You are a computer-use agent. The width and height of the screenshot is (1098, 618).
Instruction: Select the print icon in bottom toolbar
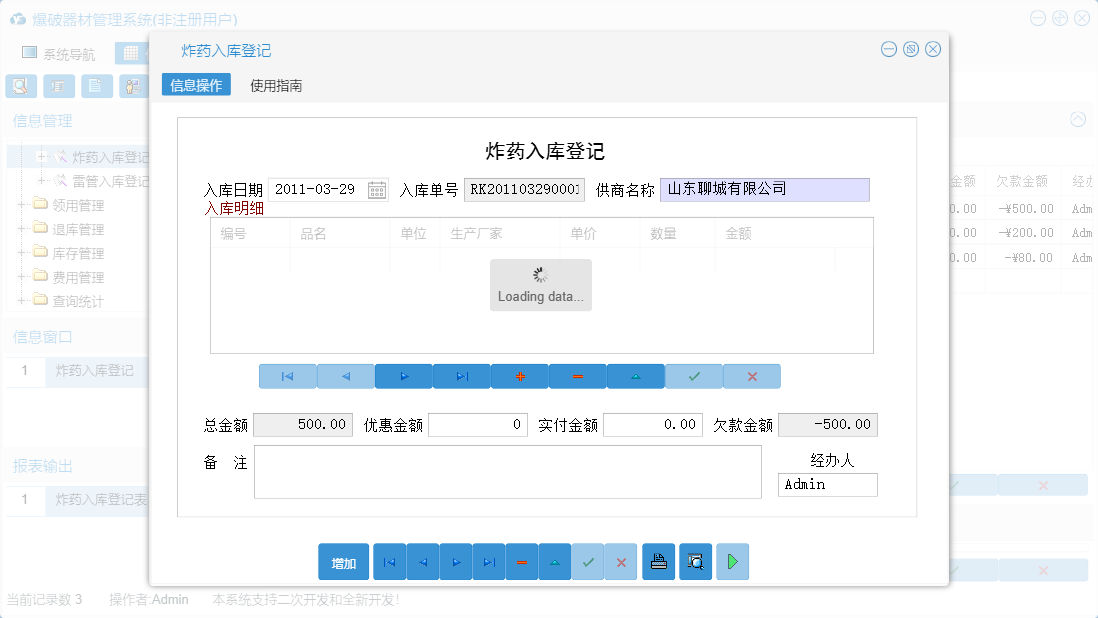point(658,561)
